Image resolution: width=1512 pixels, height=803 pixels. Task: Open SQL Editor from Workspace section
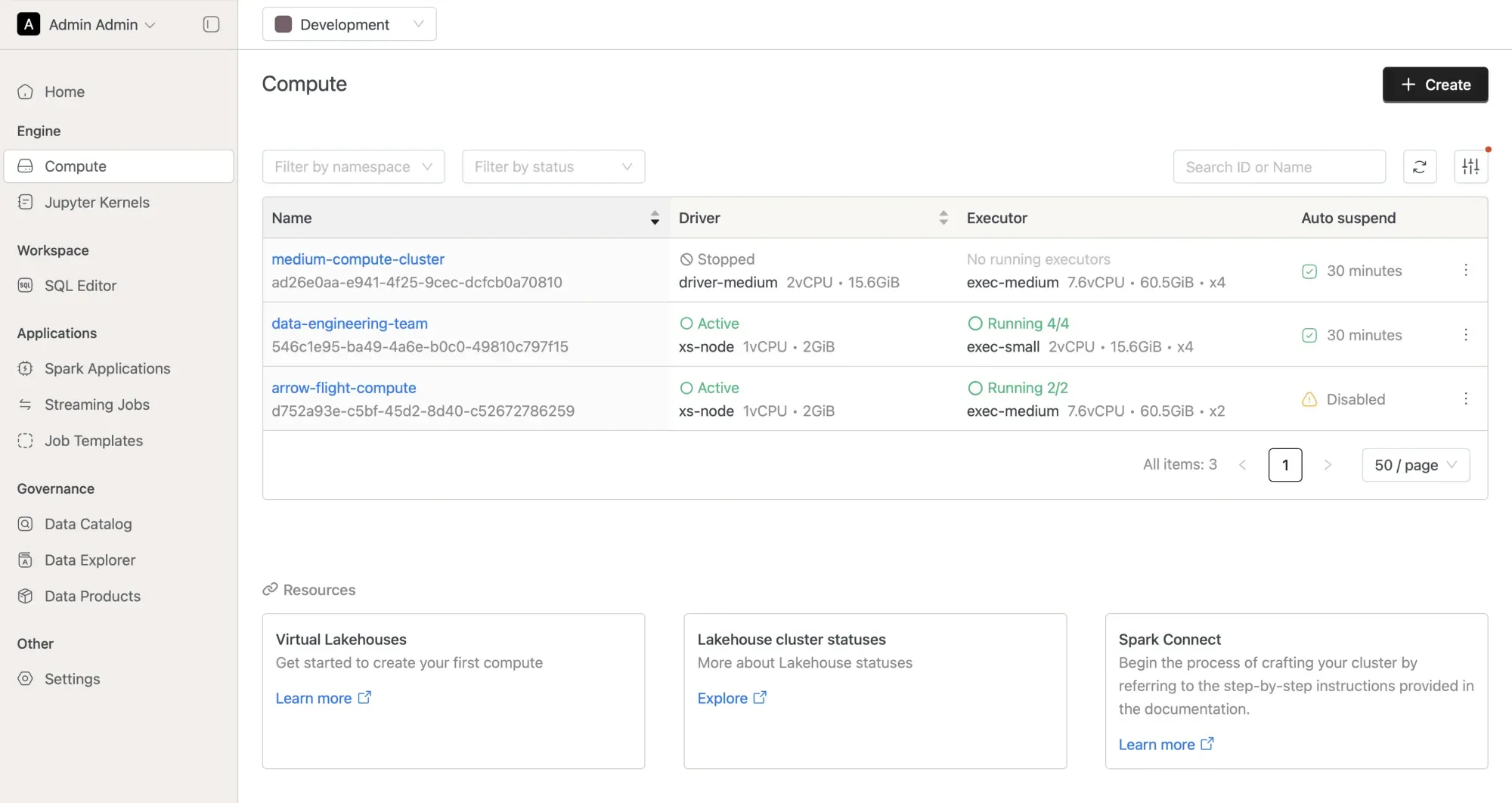click(x=80, y=286)
